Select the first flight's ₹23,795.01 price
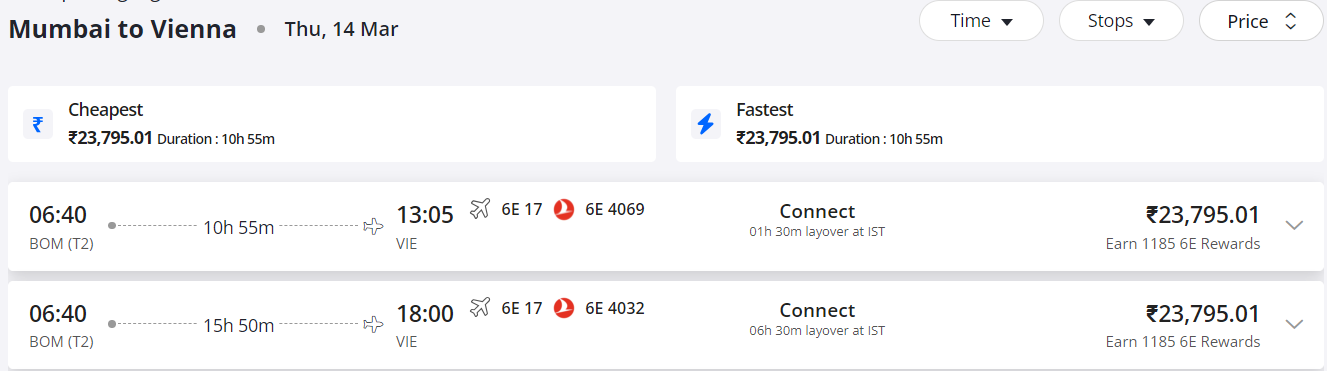 (x=1203, y=215)
